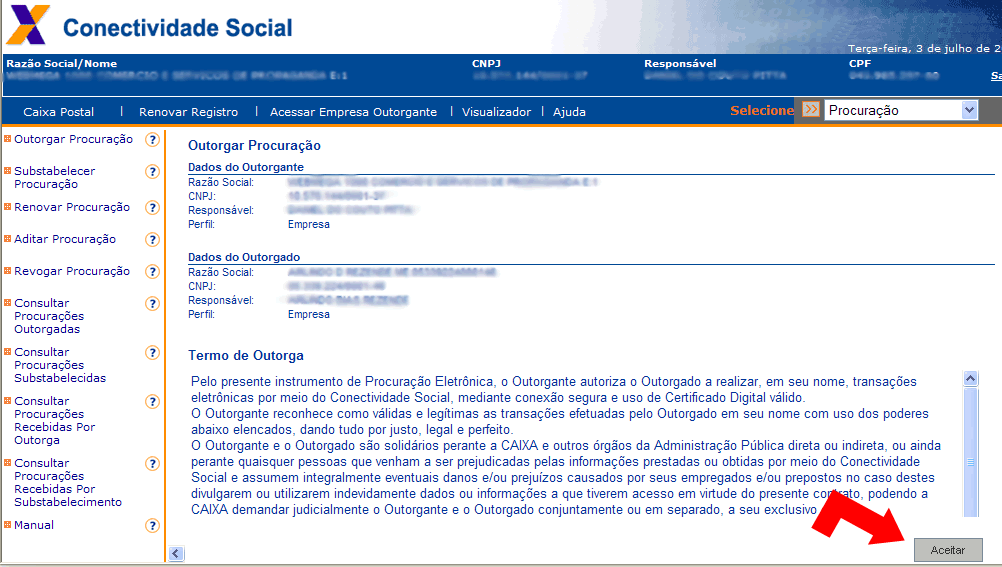
Task: Open the Procuração dropdown selector
Action: pos(901,111)
